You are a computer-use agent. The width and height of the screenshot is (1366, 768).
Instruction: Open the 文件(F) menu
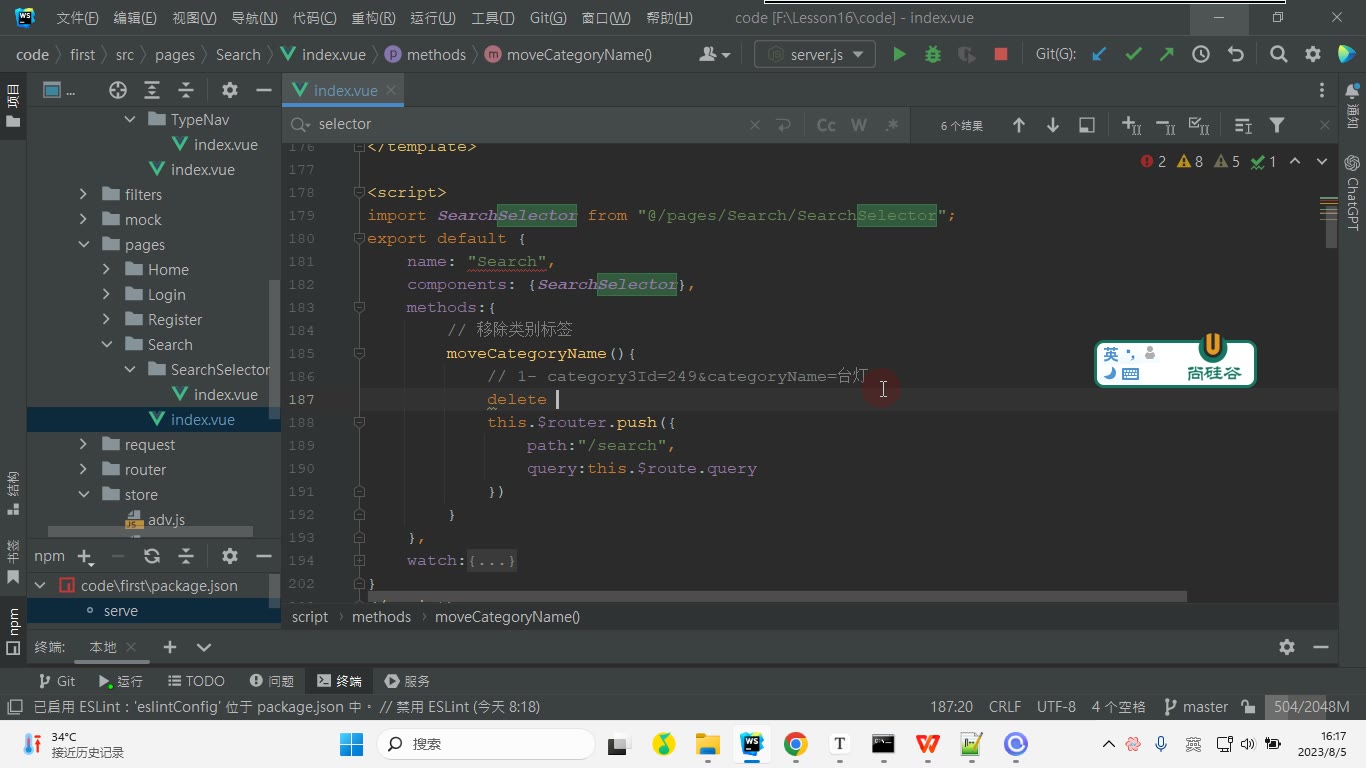pyautogui.click(x=78, y=18)
